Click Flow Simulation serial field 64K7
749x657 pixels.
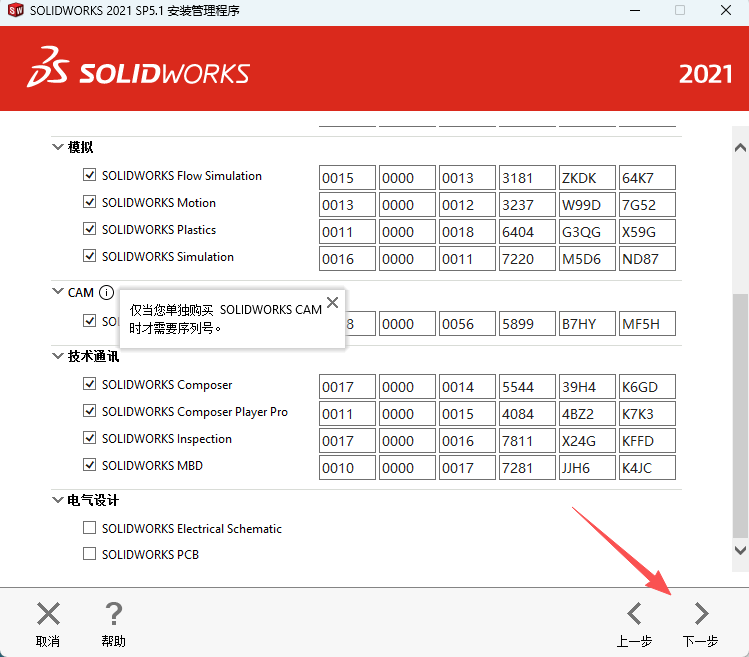(647, 178)
